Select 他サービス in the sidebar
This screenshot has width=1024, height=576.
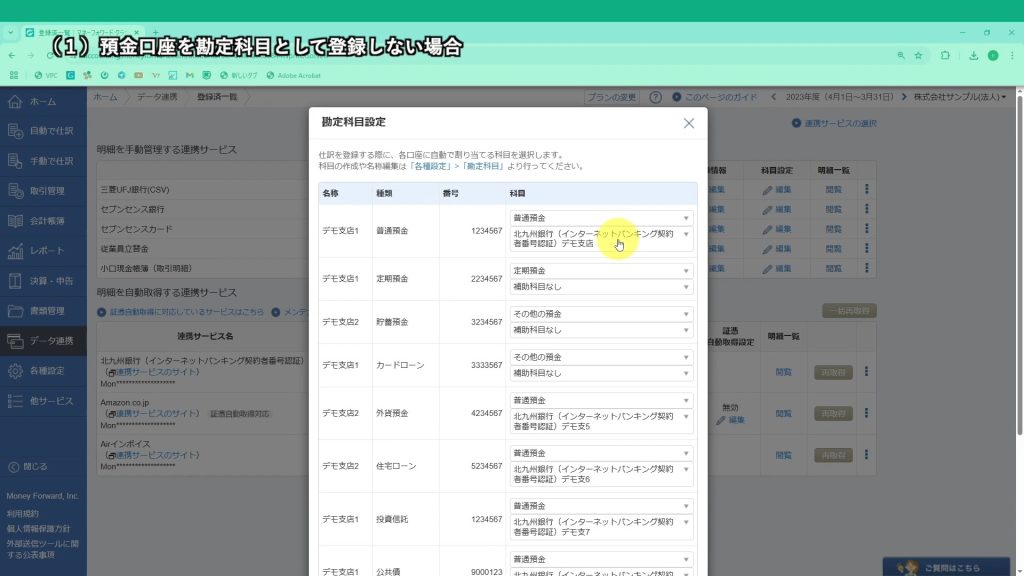[x=43, y=401]
